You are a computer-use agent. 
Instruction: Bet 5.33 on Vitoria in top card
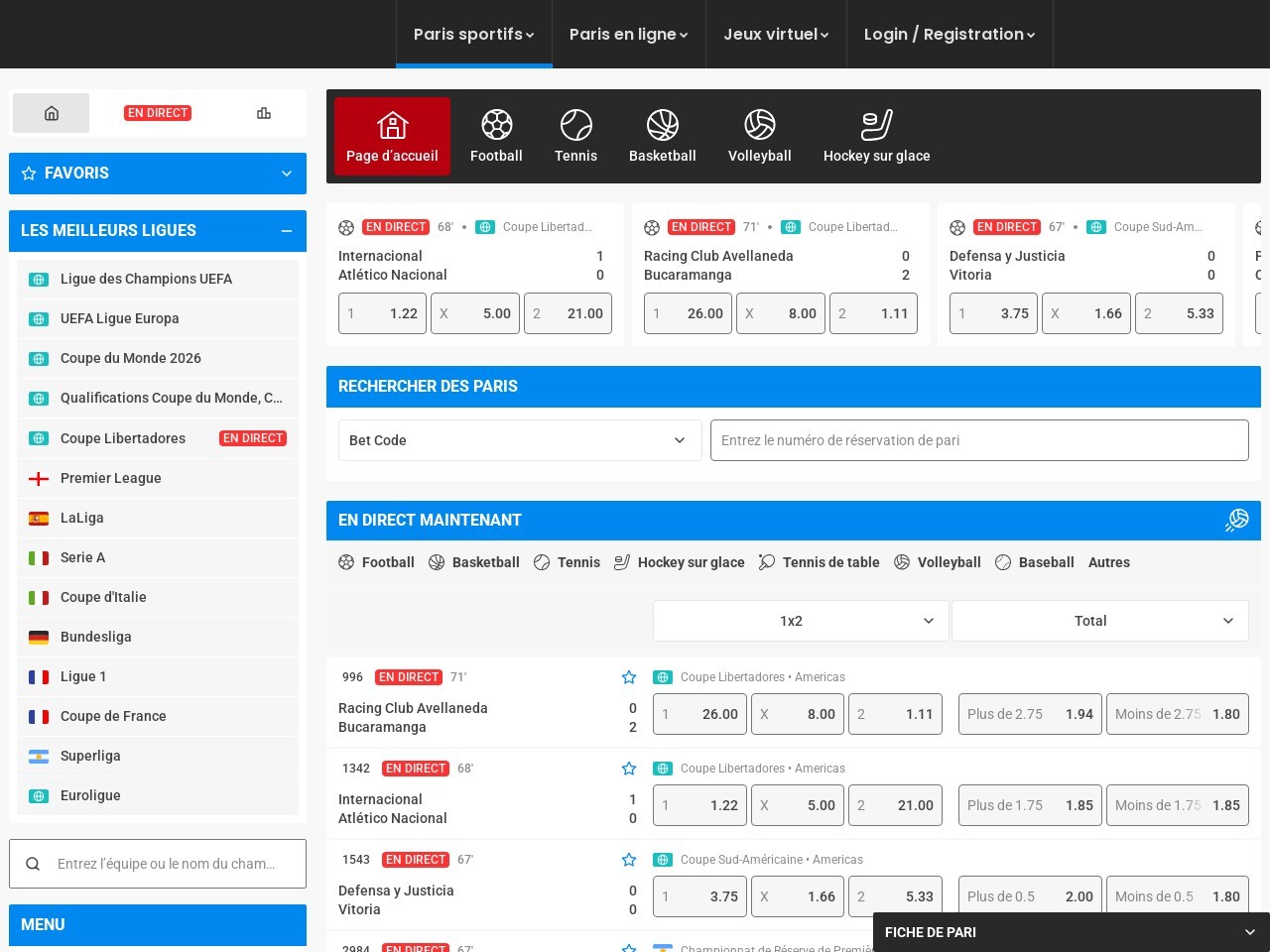1179,313
